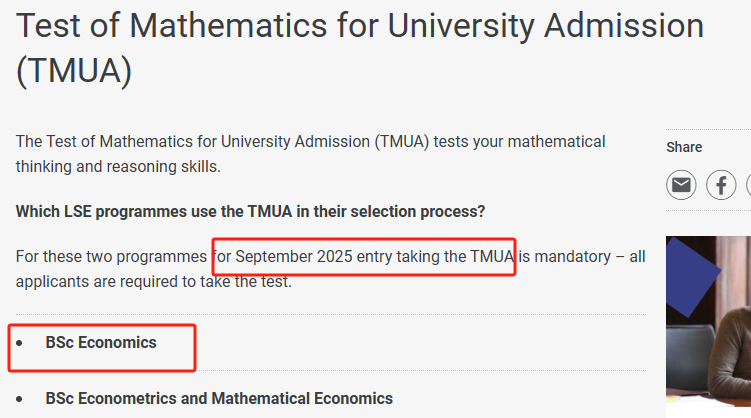Open BSc Econometrics and Mathematical Economics link

click(x=219, y=398)
